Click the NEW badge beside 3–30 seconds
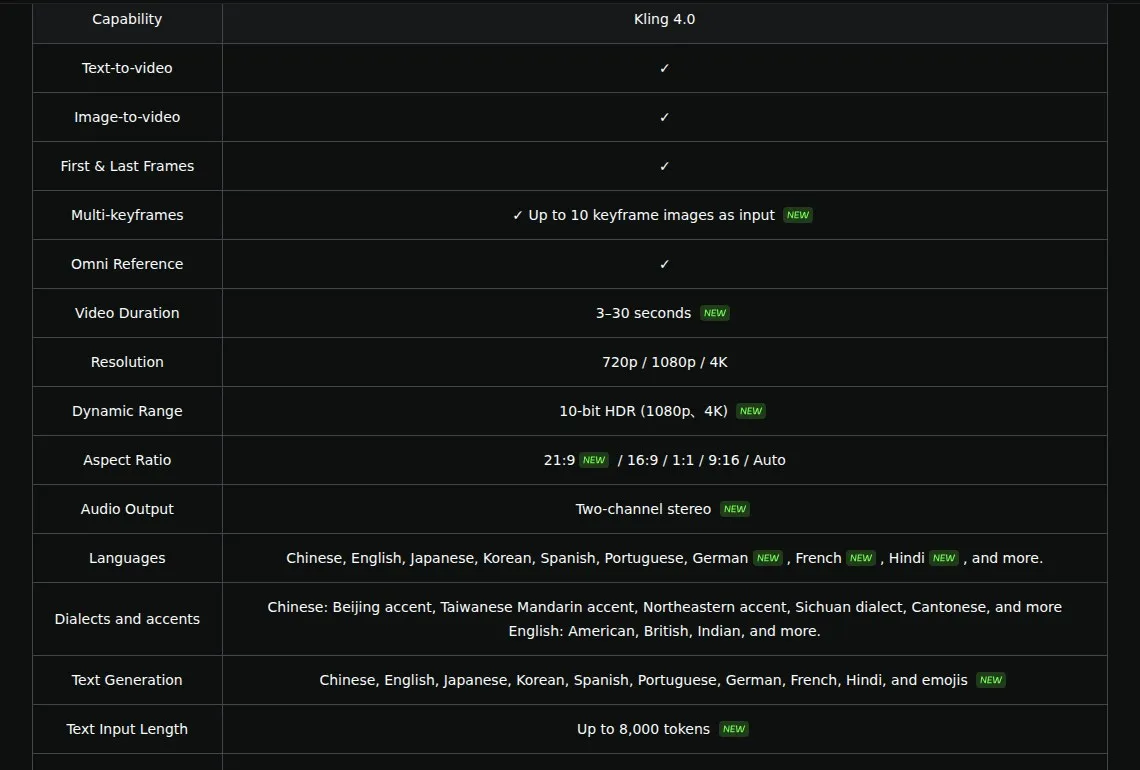The height and width of the screenshot is (770, 1140). 715,313
